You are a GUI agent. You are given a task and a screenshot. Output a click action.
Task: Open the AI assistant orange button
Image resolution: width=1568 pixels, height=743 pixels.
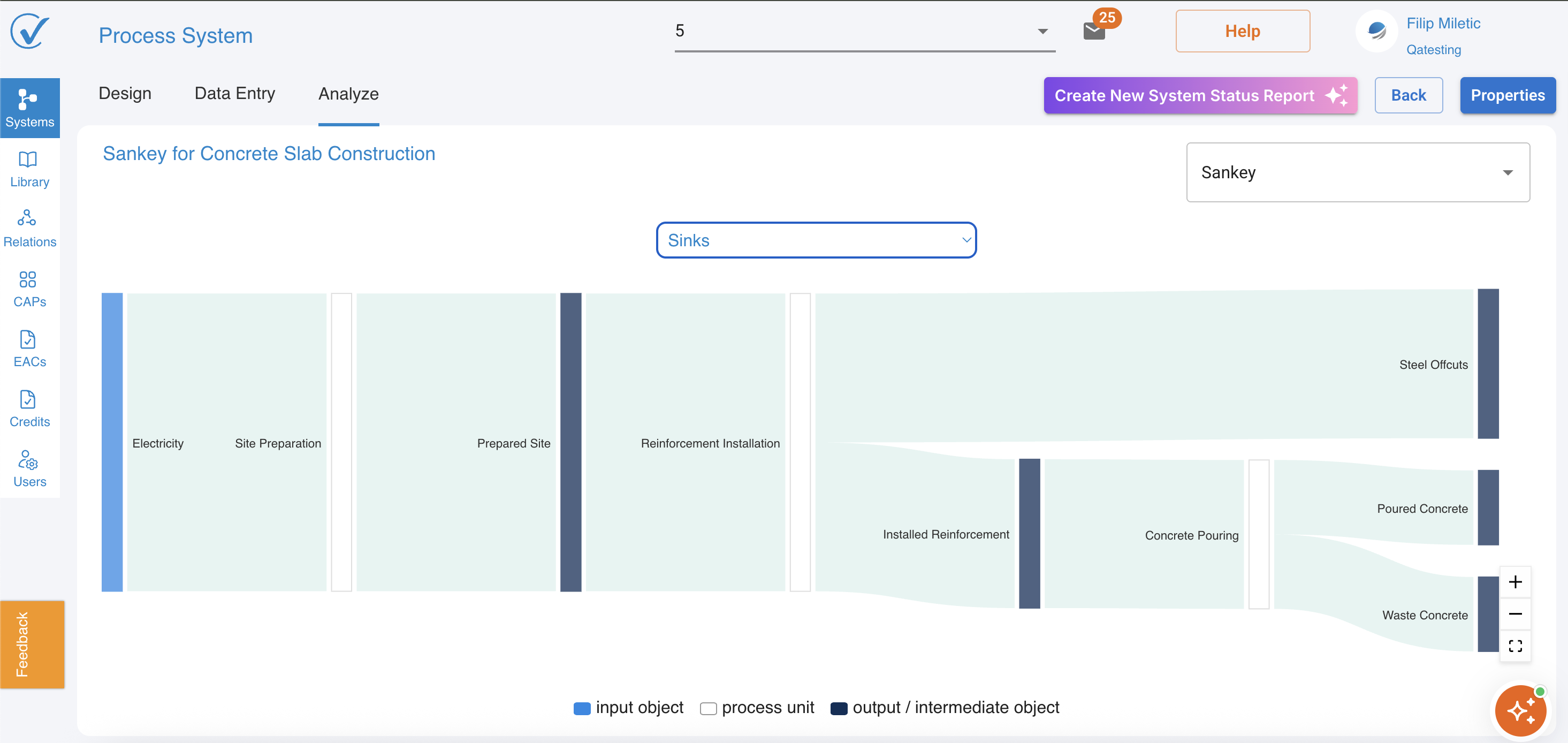point(1520,710)
